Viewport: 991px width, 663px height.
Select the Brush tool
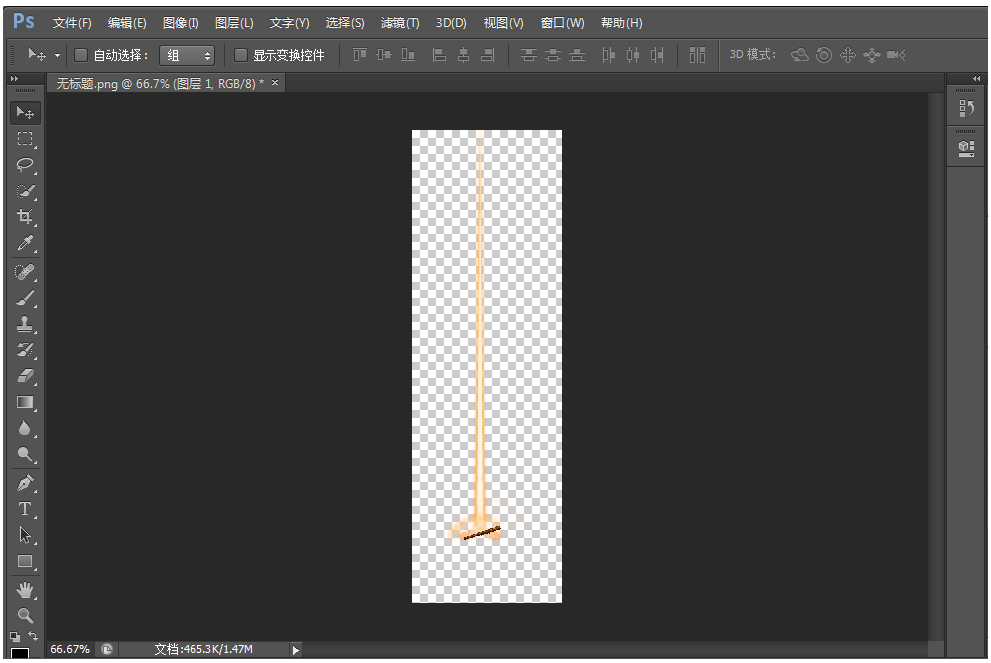[25, 298]
